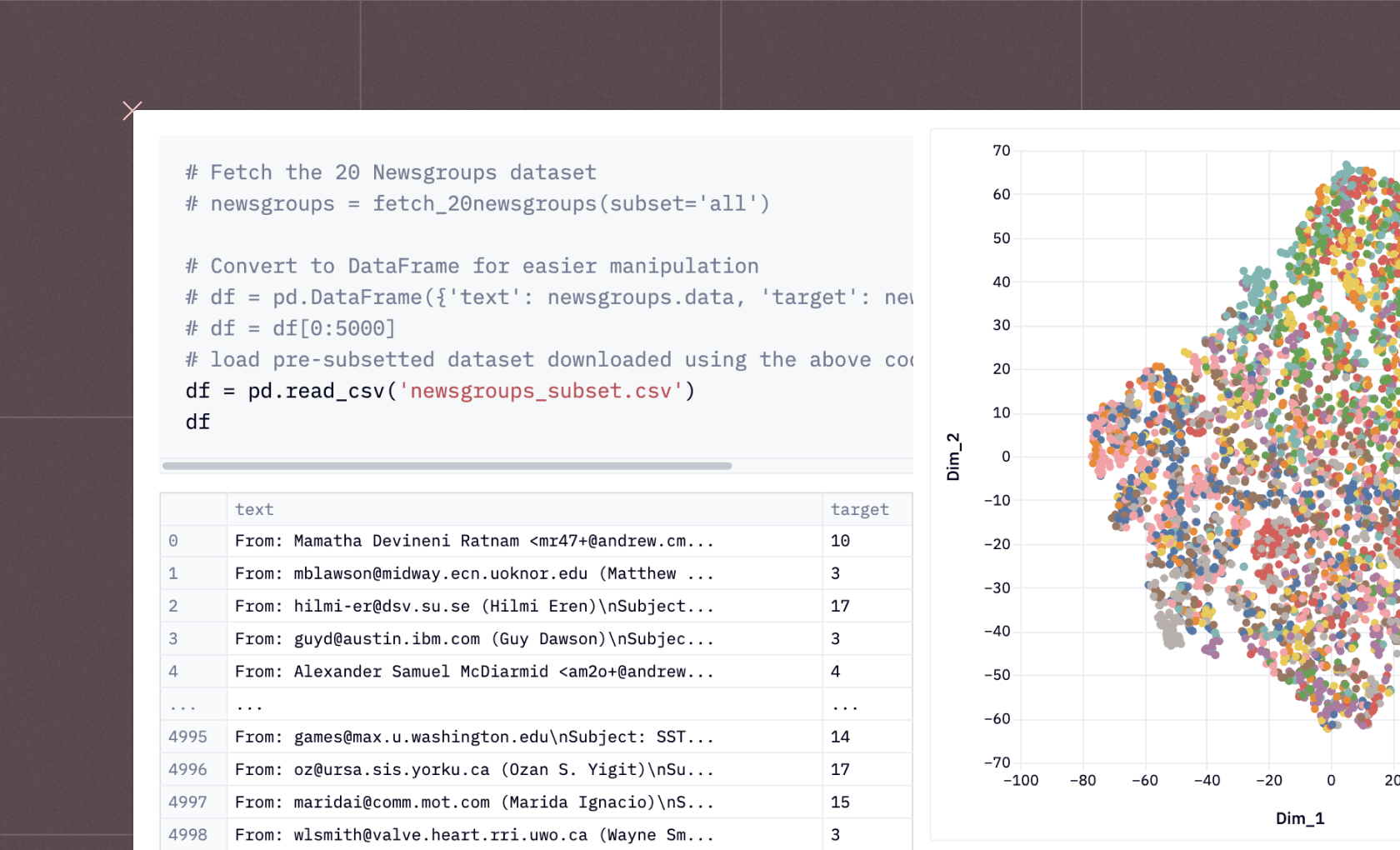1400x850 pixels.
Task: Select the 'text' column header
Action: coord(254,509)
